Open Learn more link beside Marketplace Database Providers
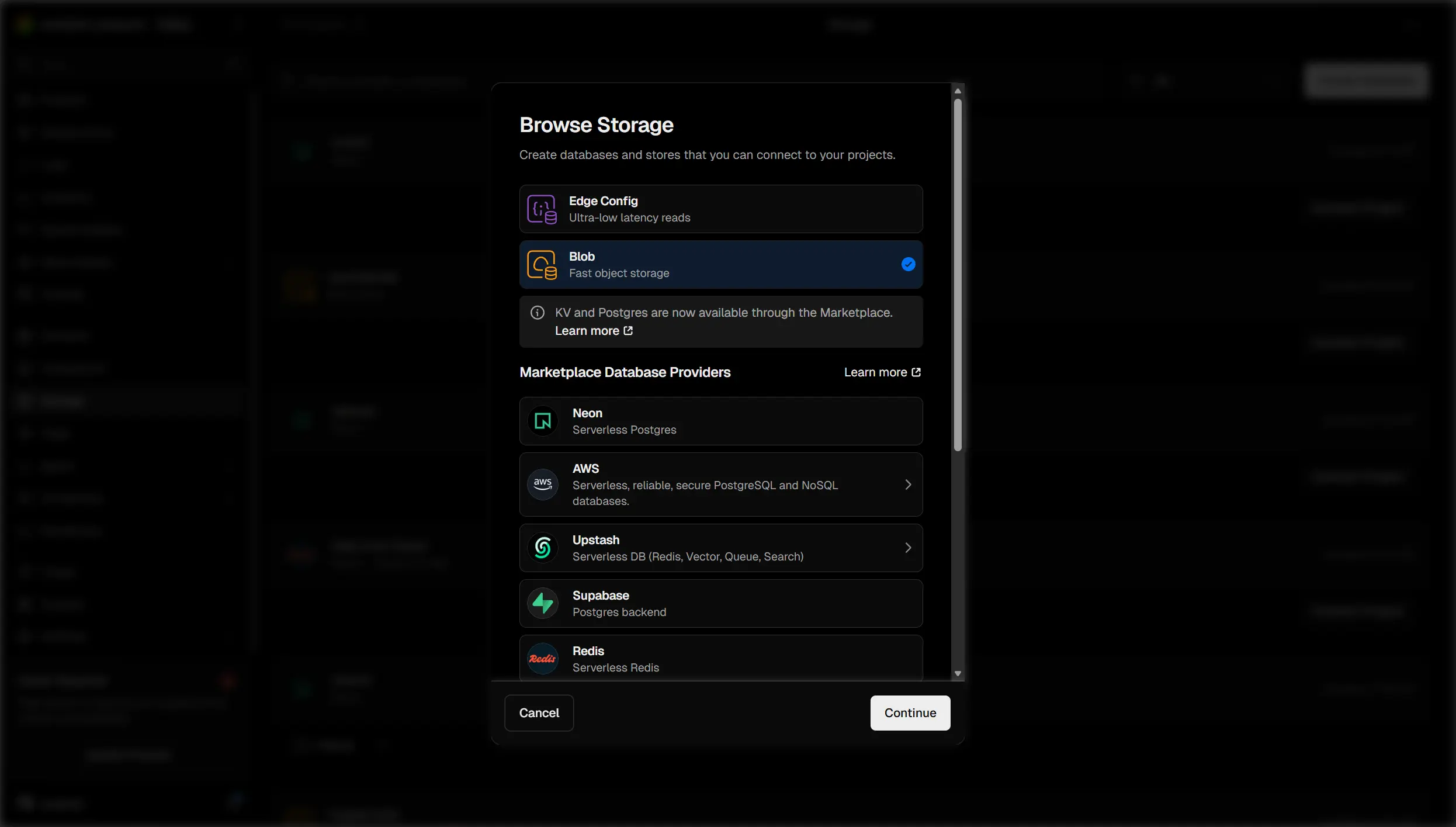This screenshot has height=827, width=1456. (882, 372)
